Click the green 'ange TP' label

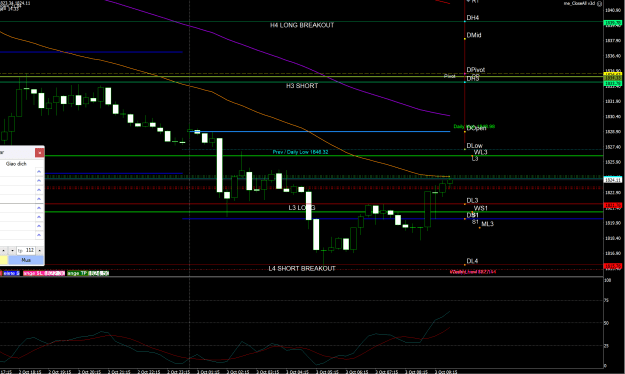(88, 273)
